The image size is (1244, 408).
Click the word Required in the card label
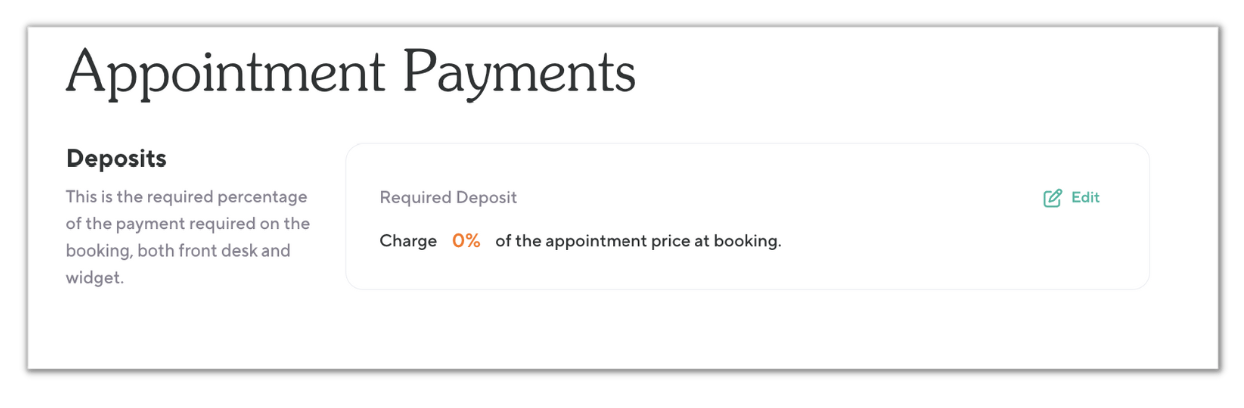(414, 198)
